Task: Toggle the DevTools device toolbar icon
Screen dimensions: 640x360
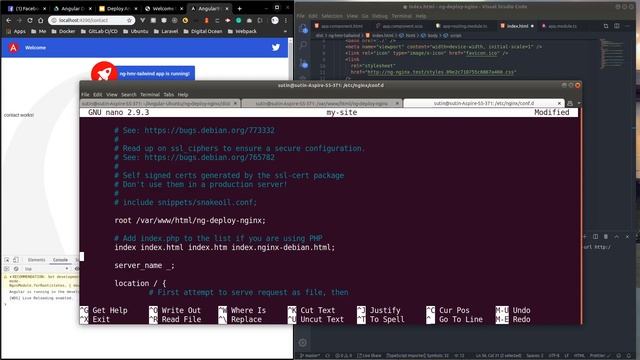Action: (x=16, y=260)
